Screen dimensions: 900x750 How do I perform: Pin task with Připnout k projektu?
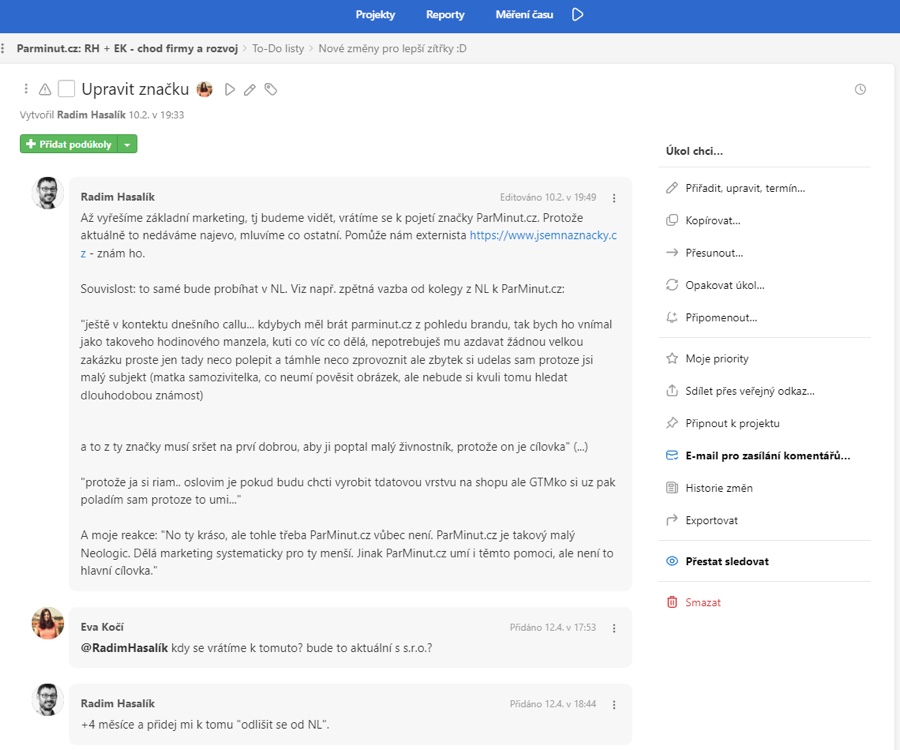pyautogui.click(x=732, y=423)
